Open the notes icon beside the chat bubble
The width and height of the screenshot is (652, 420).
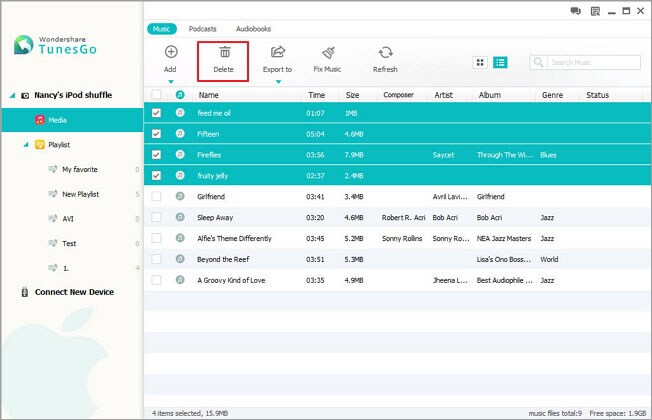point(595,11)
